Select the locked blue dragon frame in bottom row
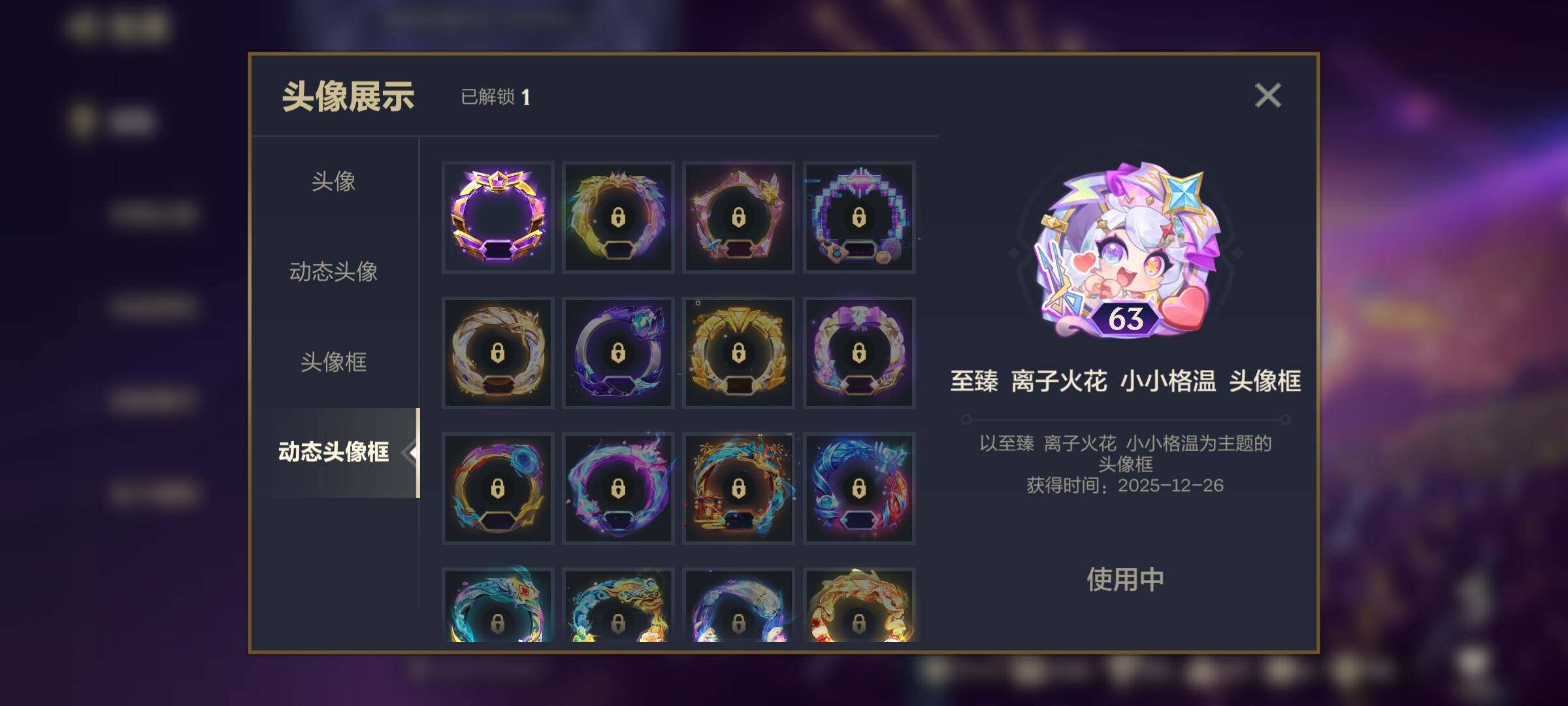Viewport: 1568px width, 706px height. [x=498, y=605]
